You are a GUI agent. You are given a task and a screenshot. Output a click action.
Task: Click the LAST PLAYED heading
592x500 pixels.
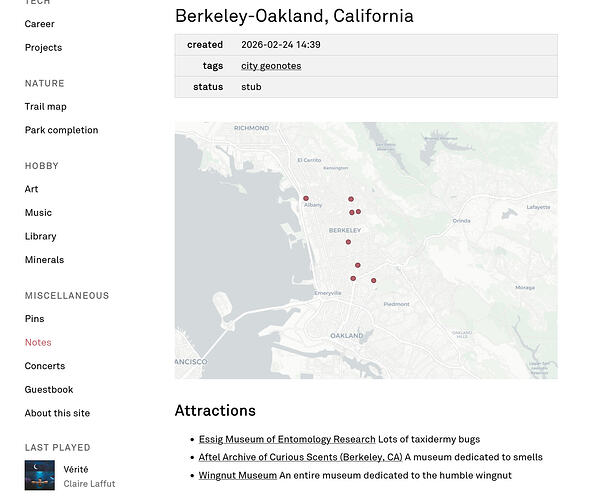[57, 448]
